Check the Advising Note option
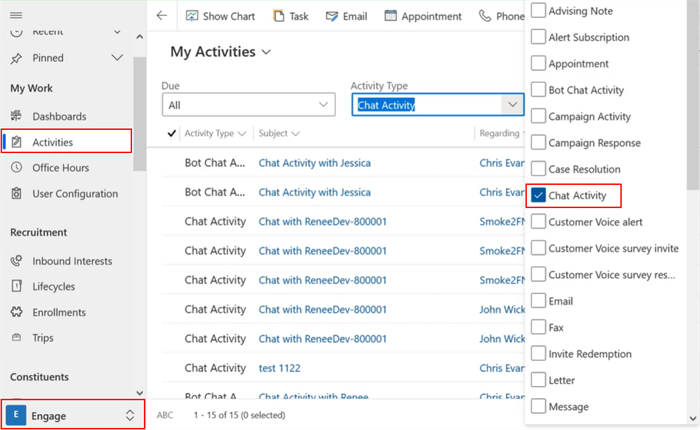Screen dimensions: 700x430 [x=538, y=11]
